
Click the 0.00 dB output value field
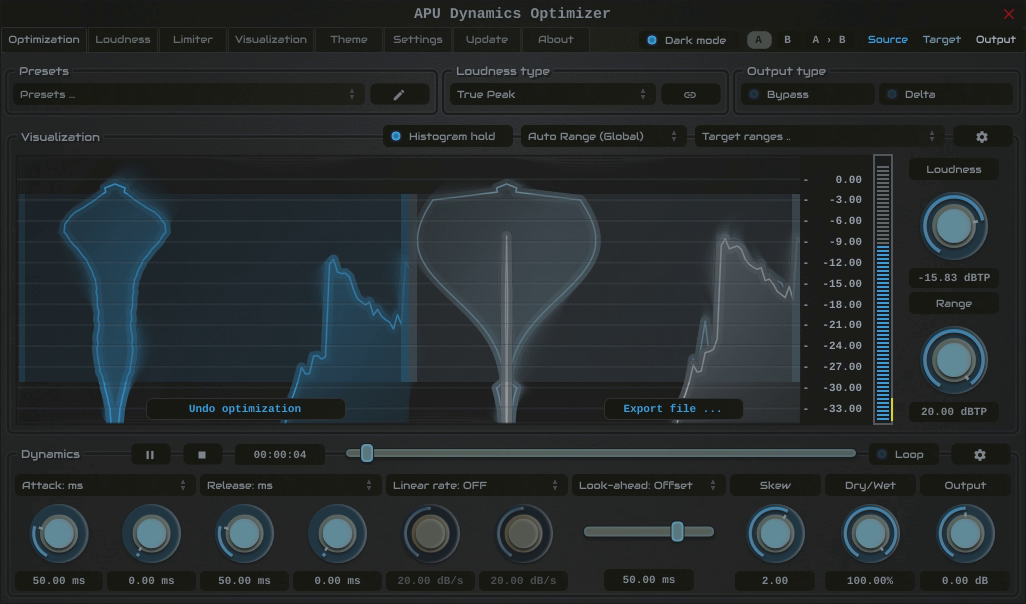point(965,580)
